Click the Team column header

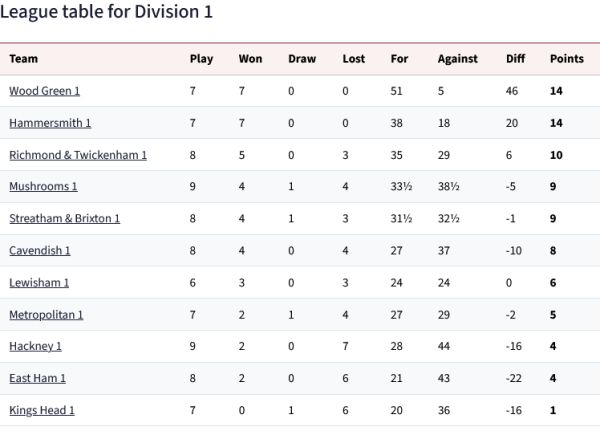[24, 59]
